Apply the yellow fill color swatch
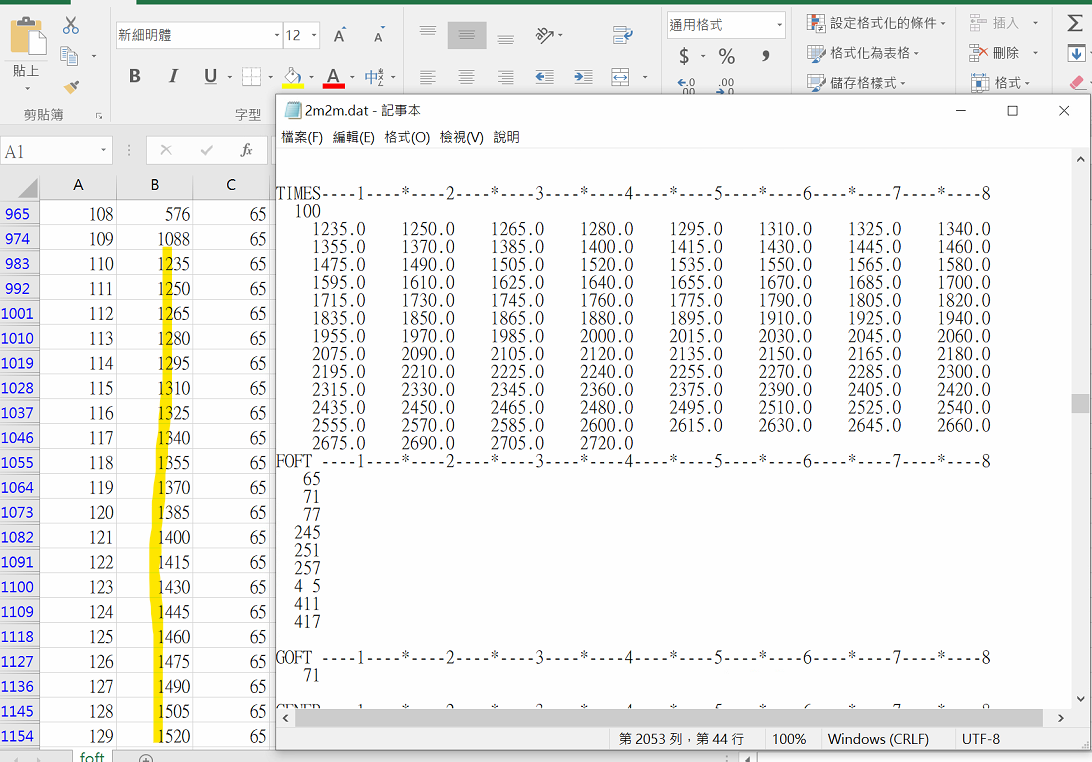1092x762 pixels. [292, 77]
